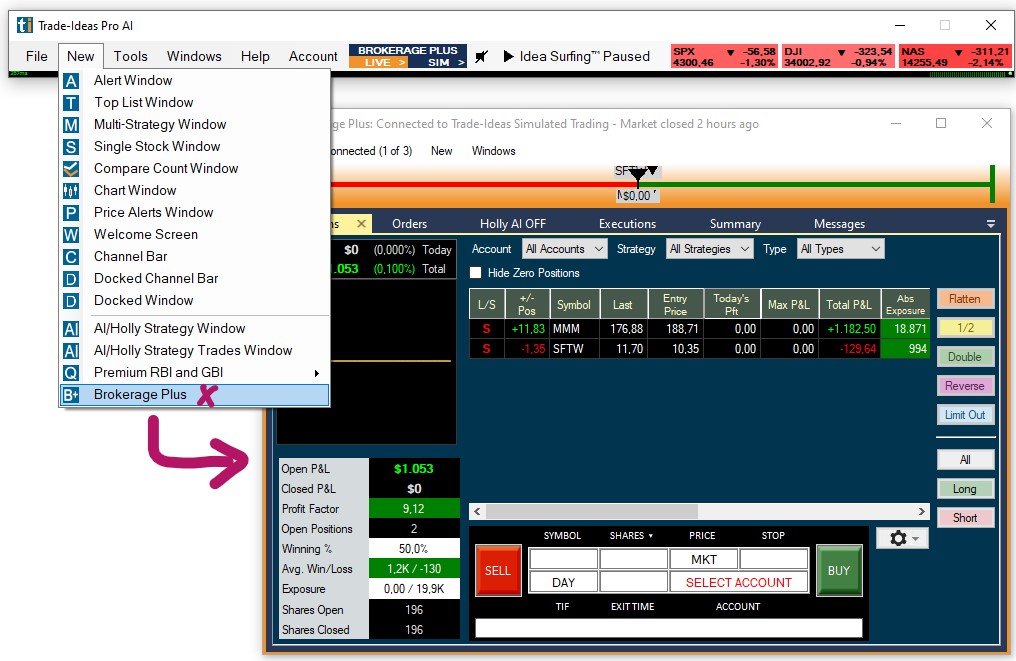This screenshot has height=661, width=1016.
Task: Switch to the Holly AI OFF tab
Action: [x=513, y=224]
